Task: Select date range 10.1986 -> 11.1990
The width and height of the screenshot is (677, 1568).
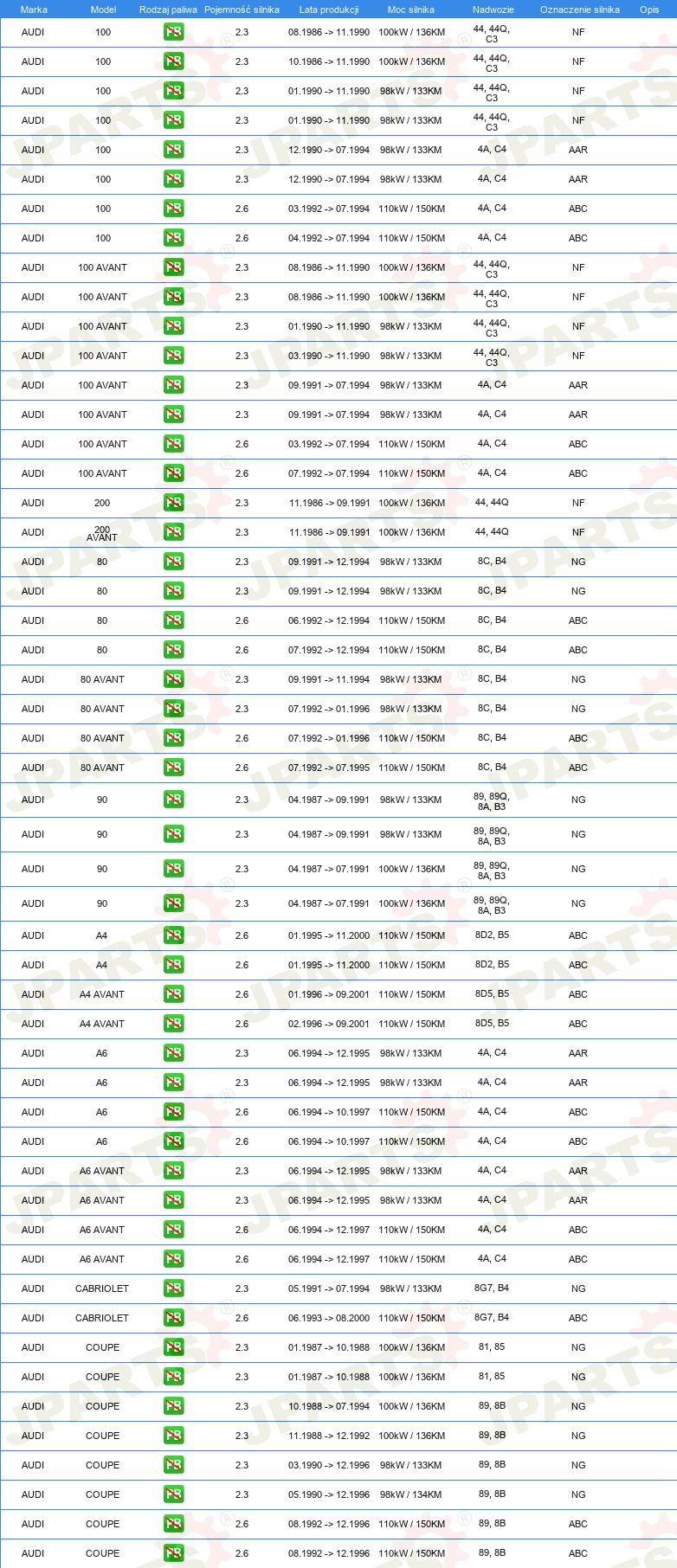Action: click(x=329, y=61)
